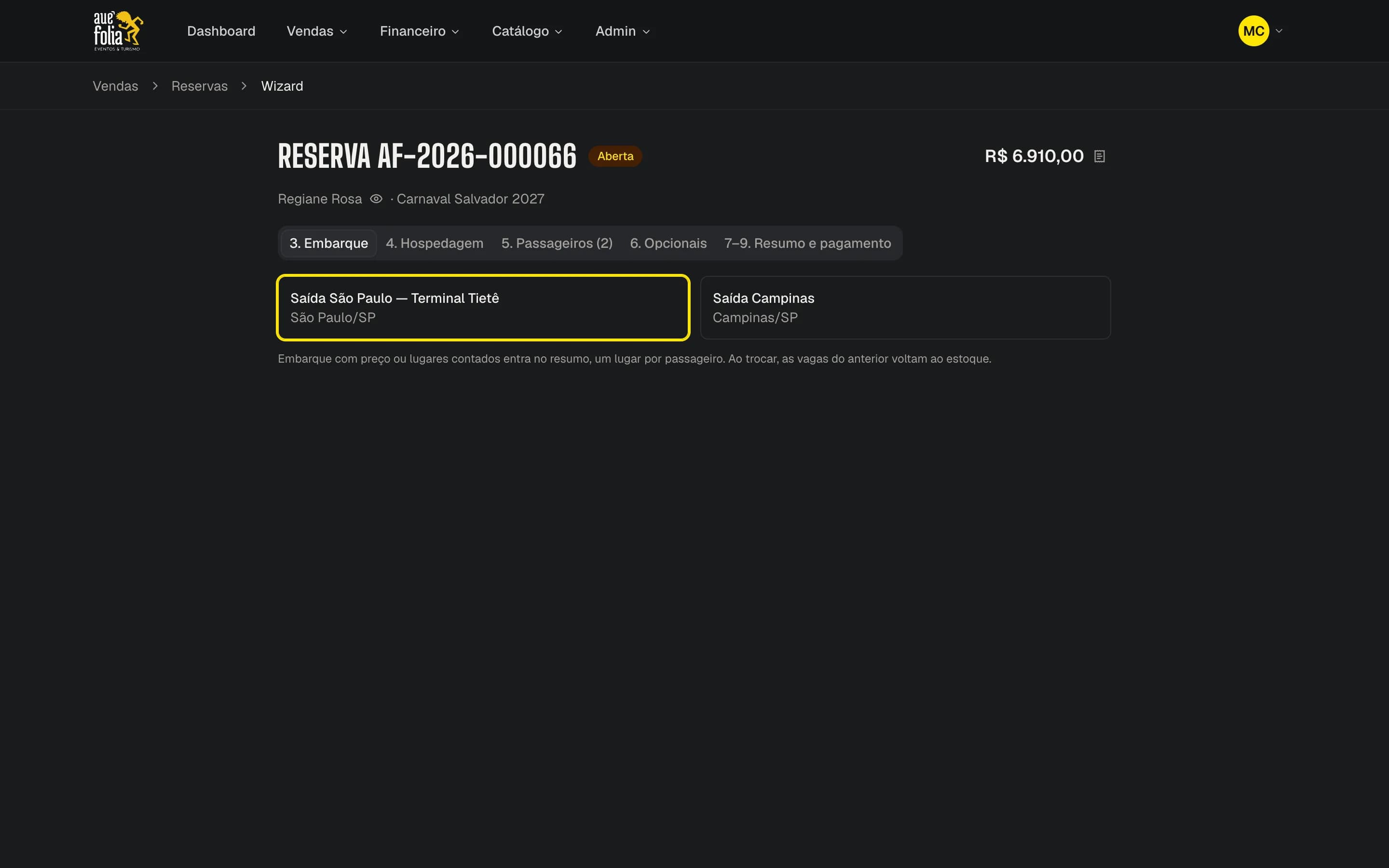Expand the Admin menu

point(623,31)
